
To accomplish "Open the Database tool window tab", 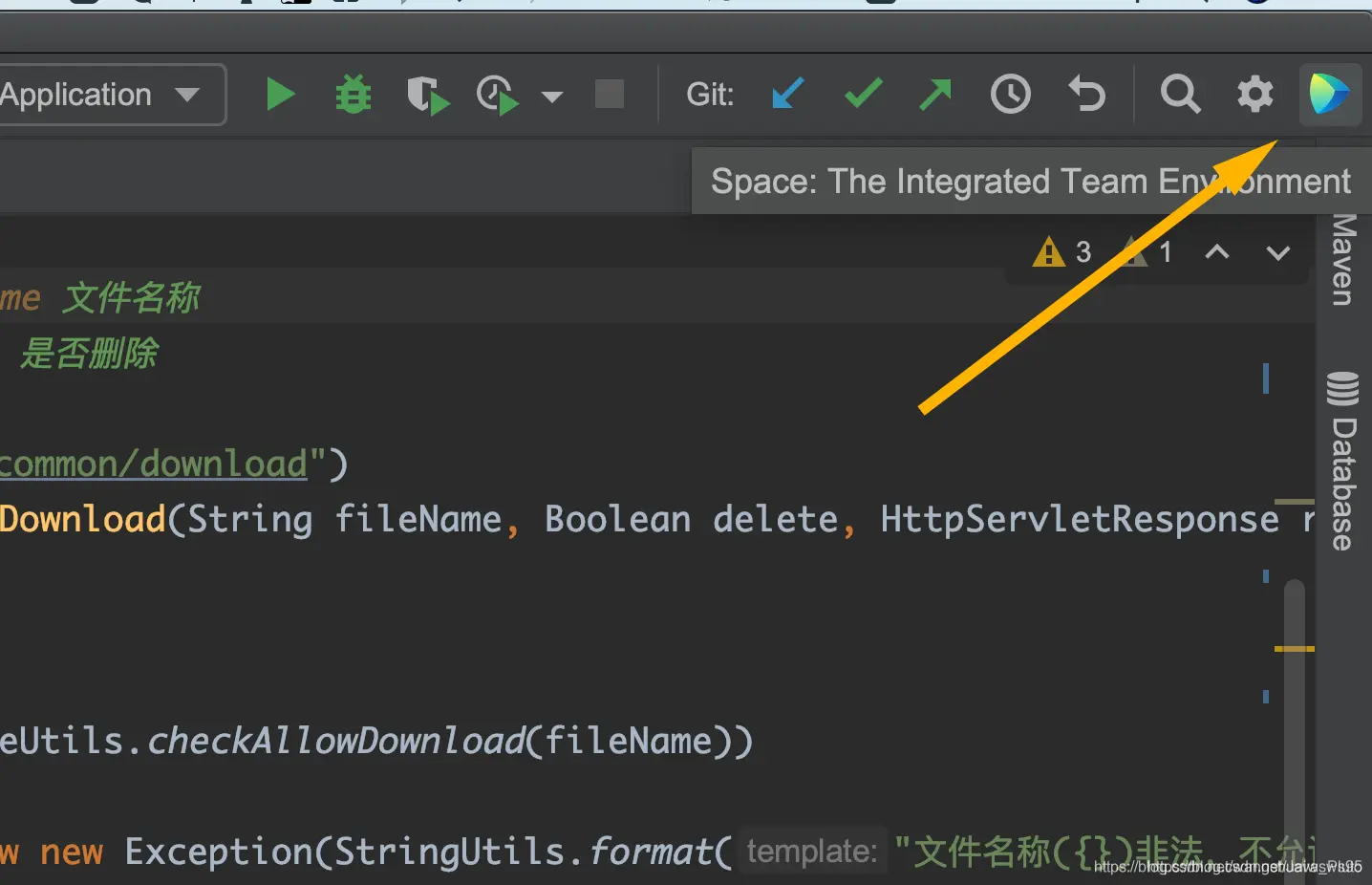I will point(1343,461).
